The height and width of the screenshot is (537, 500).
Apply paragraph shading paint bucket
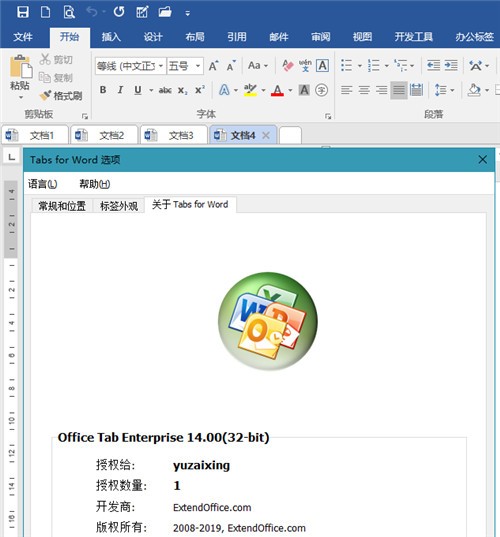click(474, 90)
